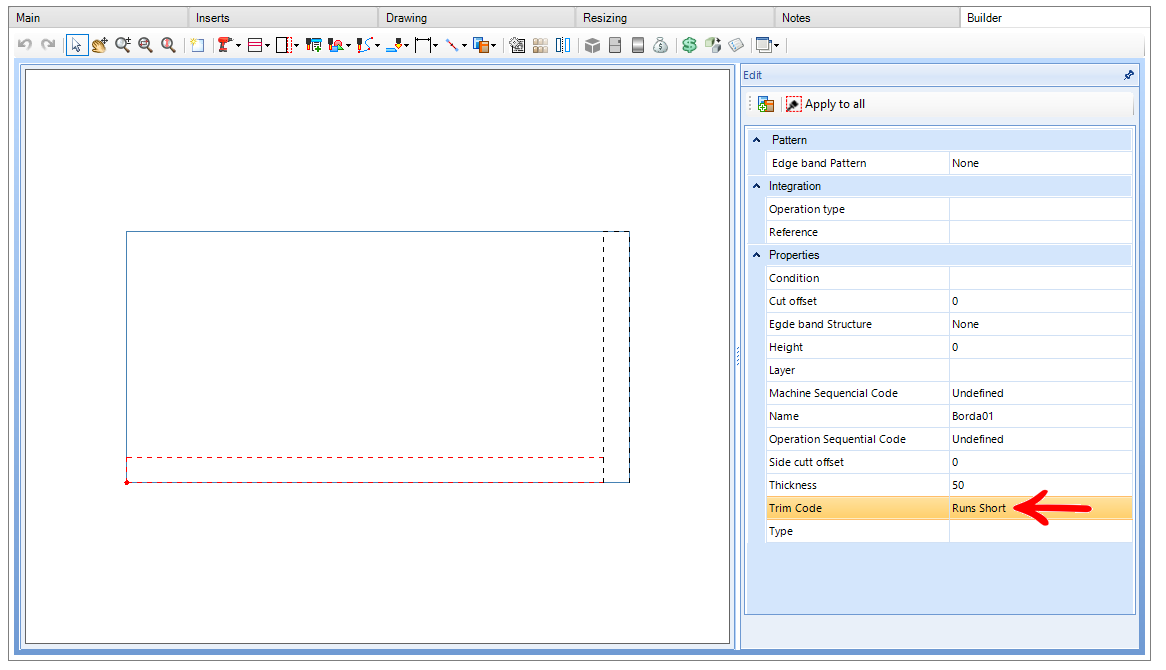Select the drill tool icon

tap(225, 45)
